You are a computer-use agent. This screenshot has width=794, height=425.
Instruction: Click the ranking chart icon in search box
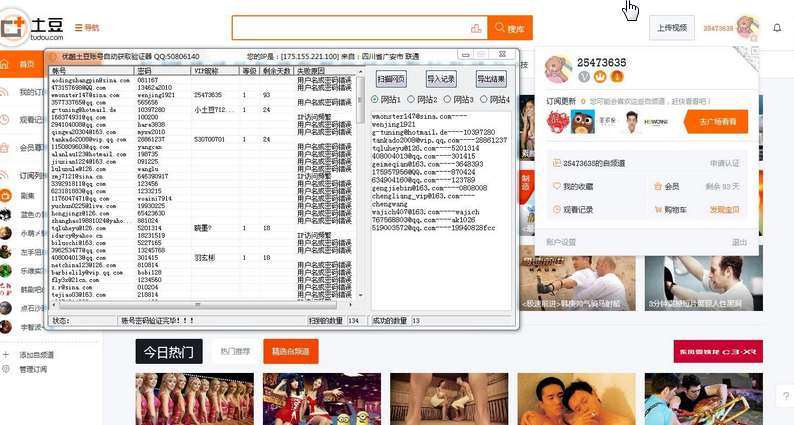pyautogui.click(x=476, y=28)
